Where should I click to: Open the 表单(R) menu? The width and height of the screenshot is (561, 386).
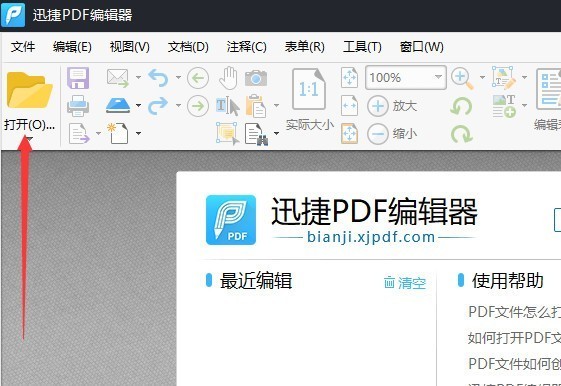(304, 47)
